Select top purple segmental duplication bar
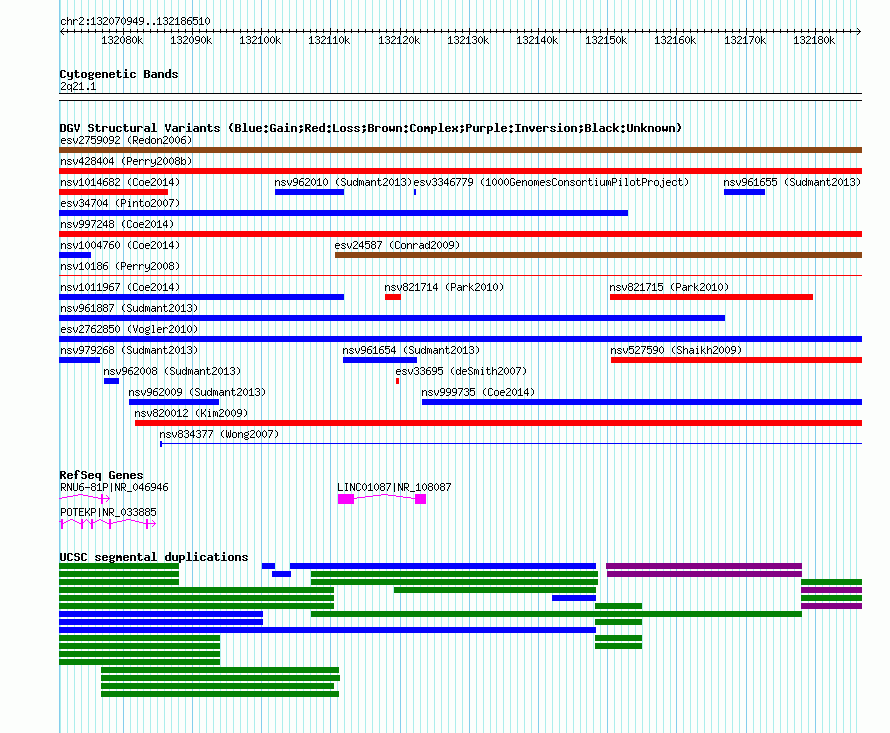This screenshot has height=733, width=890. coord(704,566)
